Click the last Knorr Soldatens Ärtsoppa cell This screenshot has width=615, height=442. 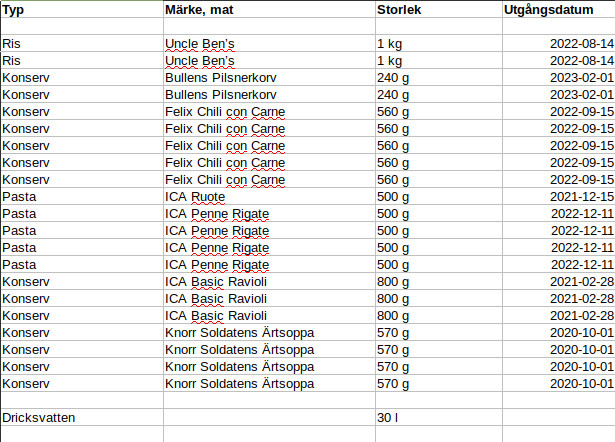point(269,383)
